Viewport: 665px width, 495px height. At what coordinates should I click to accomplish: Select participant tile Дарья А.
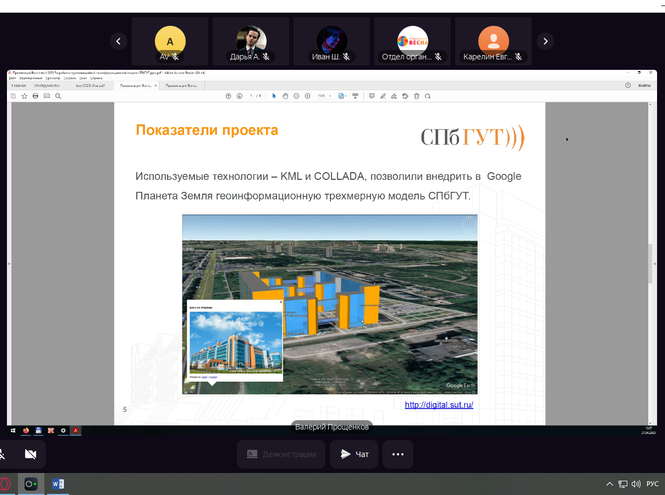(251, 41)
